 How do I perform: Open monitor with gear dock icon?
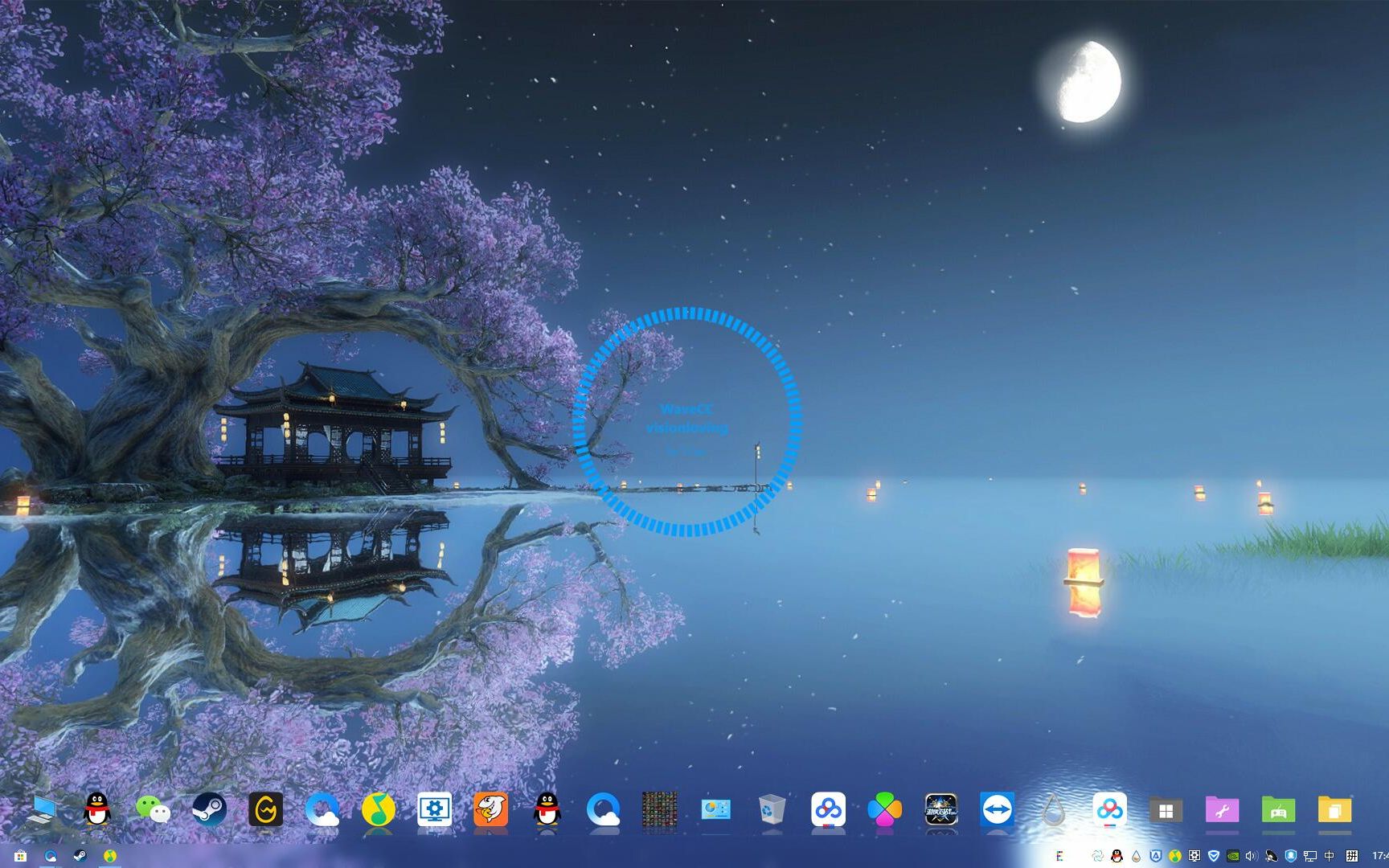click(434, 810)
